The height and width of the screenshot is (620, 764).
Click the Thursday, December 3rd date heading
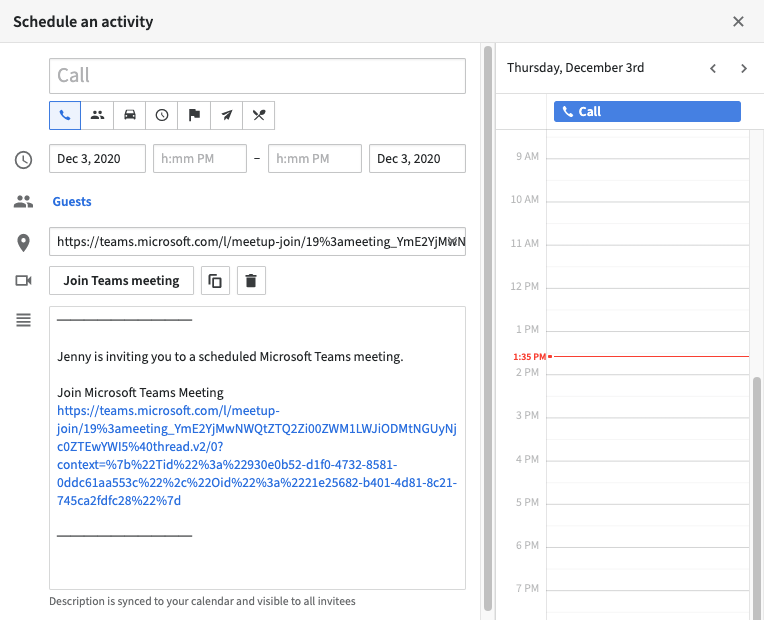point(575,68)
